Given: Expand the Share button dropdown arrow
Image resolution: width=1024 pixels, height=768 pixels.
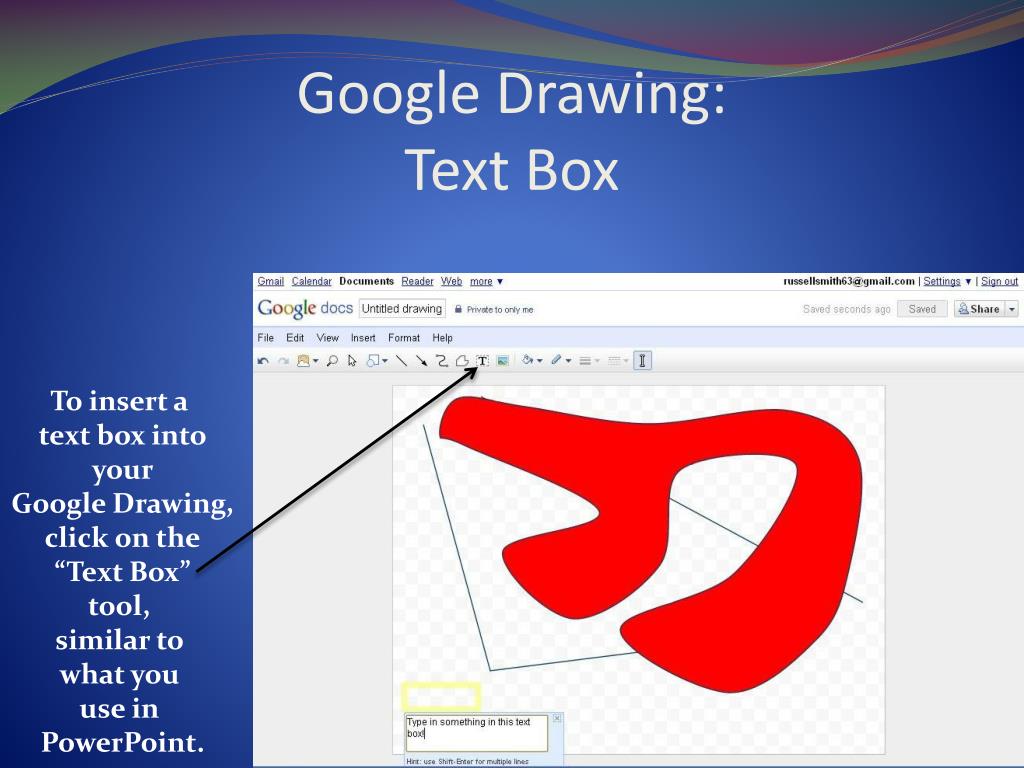Looking at the screenshot, I should [1012, 309].
